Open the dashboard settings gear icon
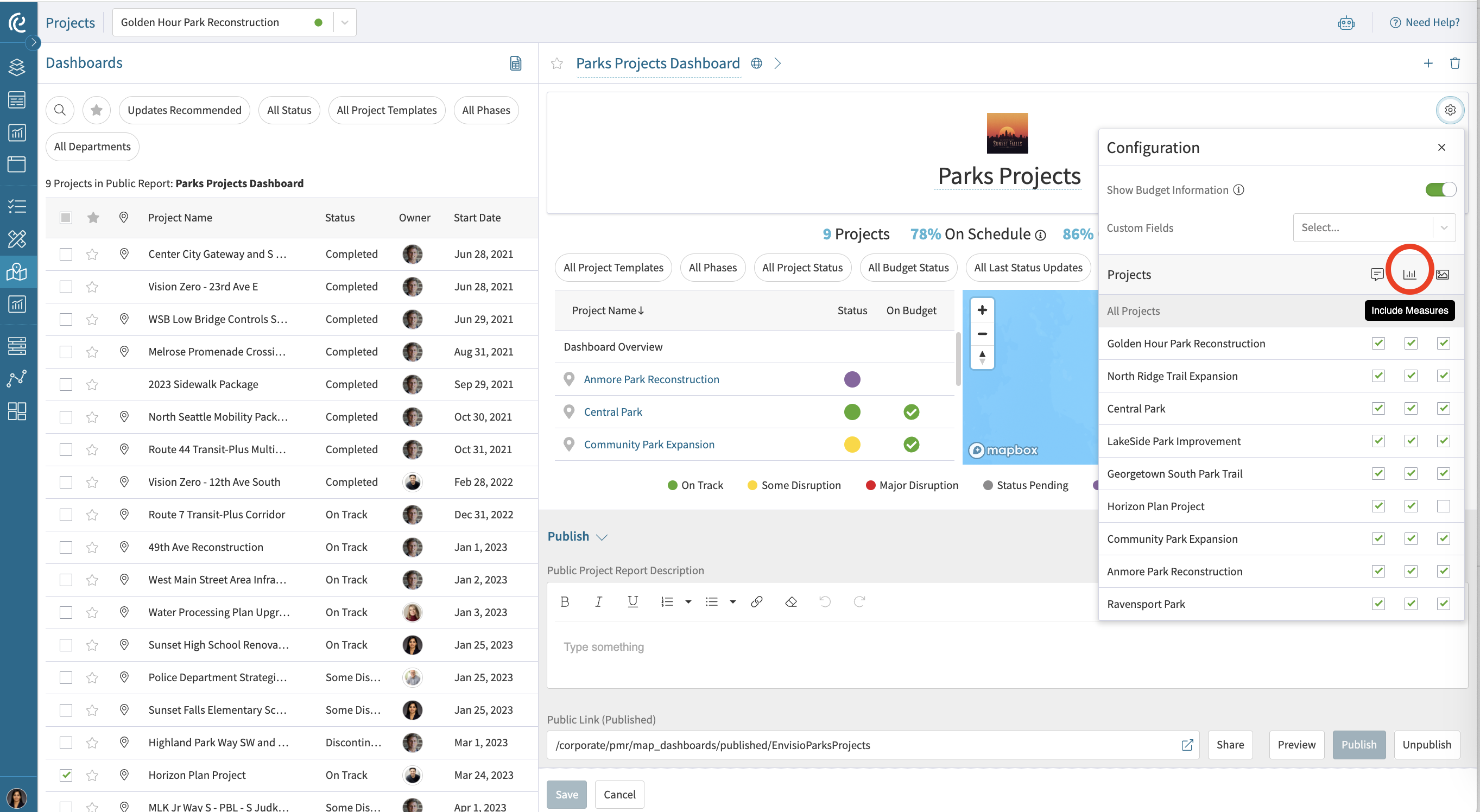The width and height of the screenshot is (1480, 812). click(1450, 110)
